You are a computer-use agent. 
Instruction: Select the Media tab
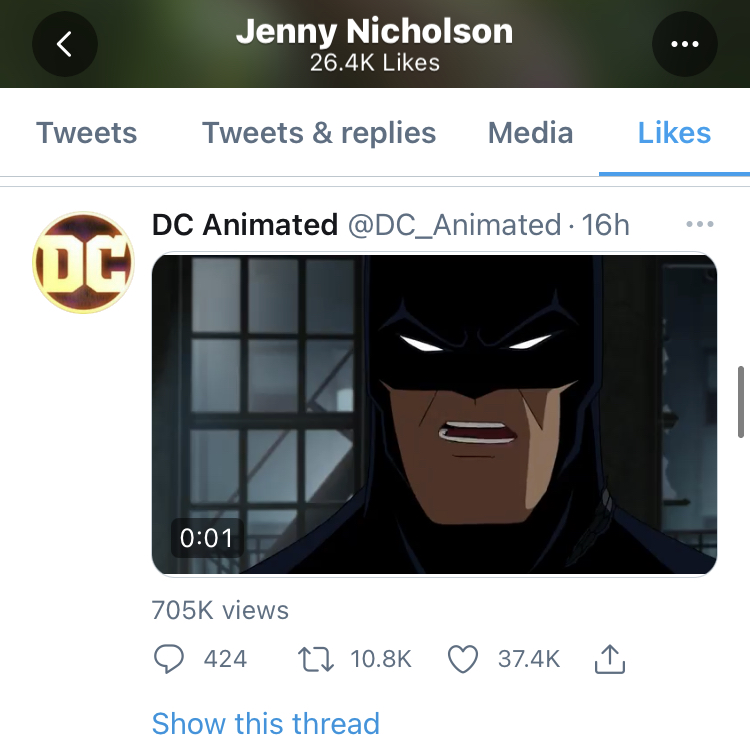(x=531, y=133)
